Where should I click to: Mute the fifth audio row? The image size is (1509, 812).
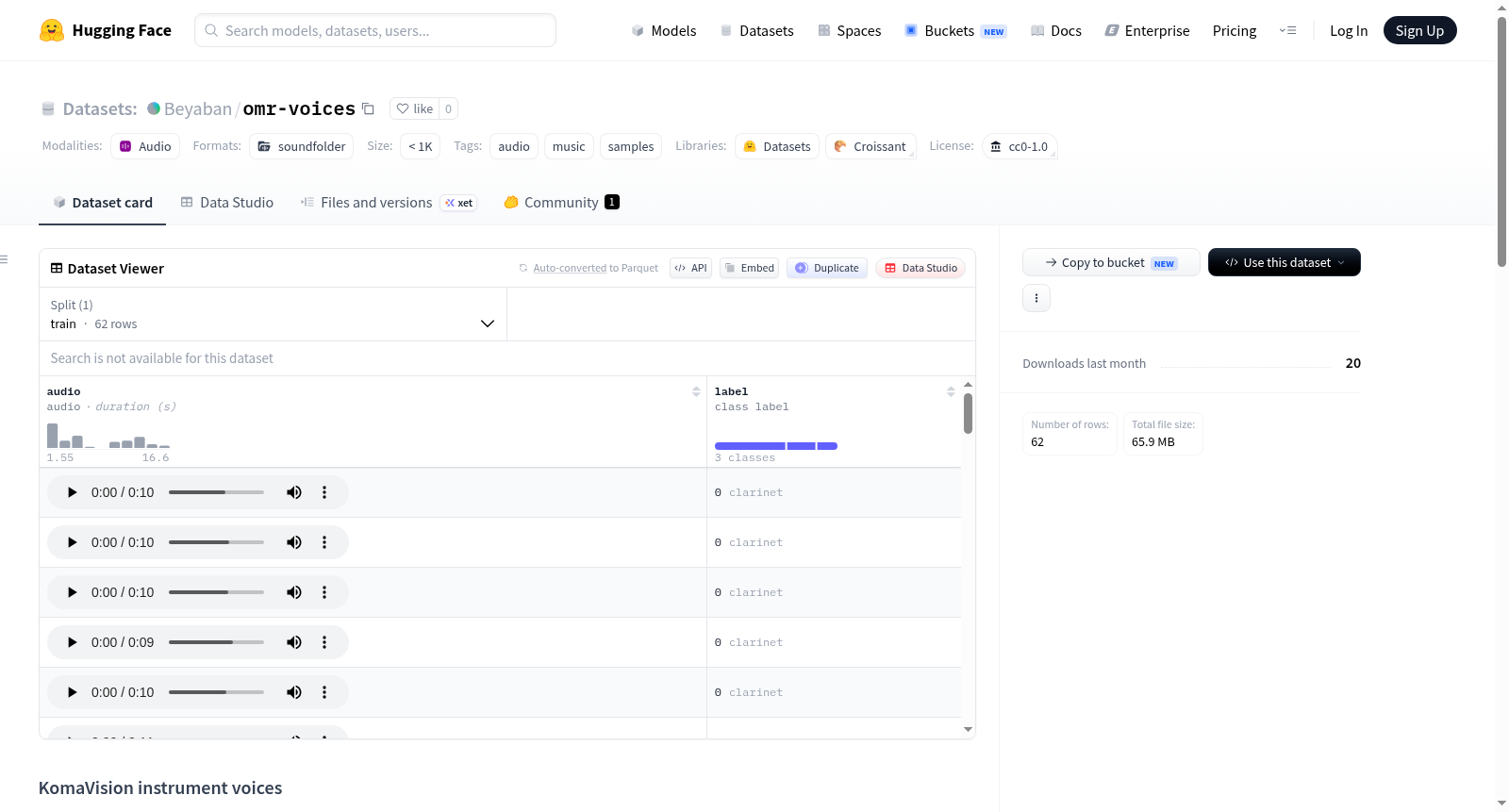pos(294,692)
